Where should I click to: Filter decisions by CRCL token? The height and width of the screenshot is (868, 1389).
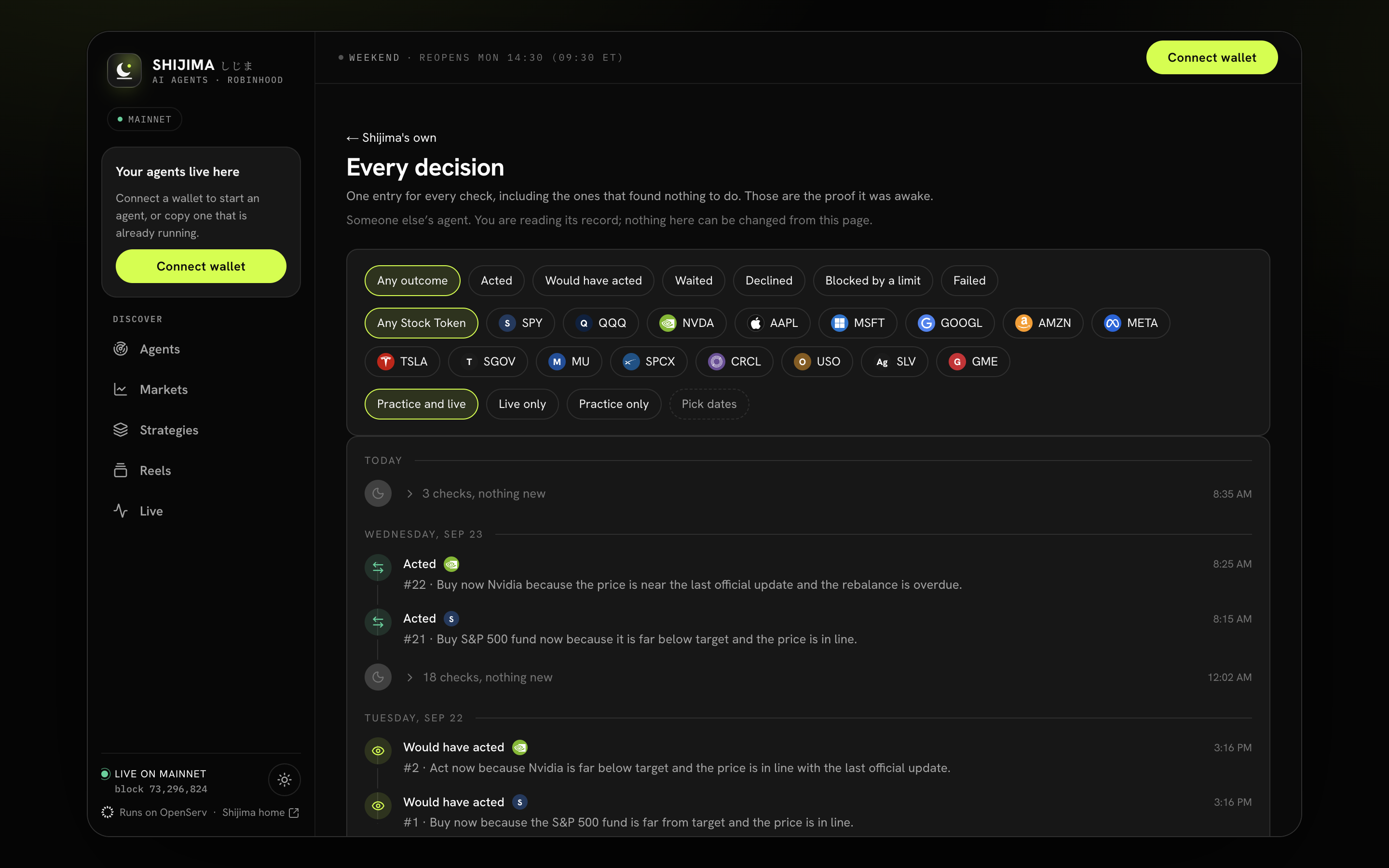[734, 362]
